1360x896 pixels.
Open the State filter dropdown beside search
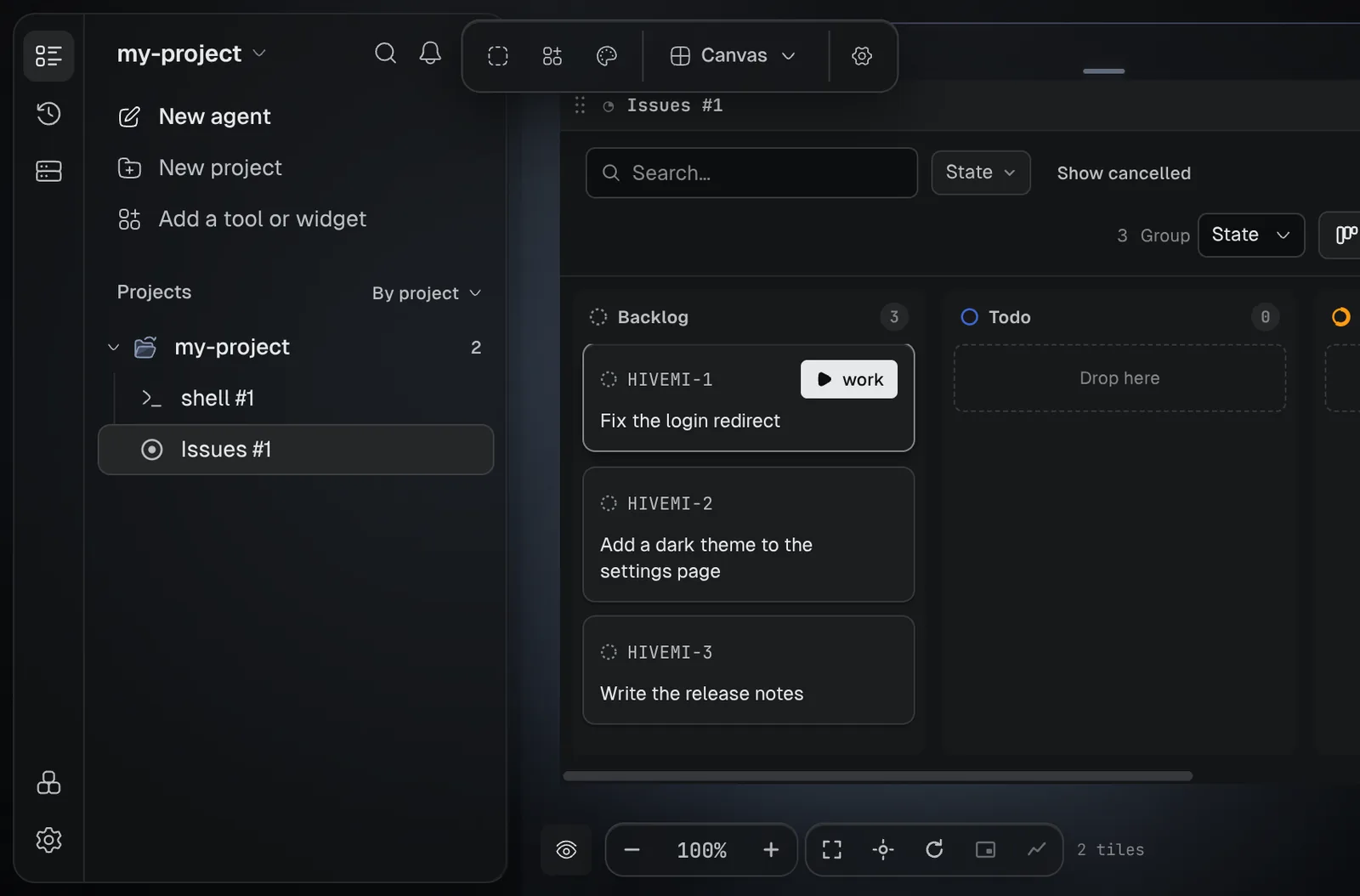(981, 173)
